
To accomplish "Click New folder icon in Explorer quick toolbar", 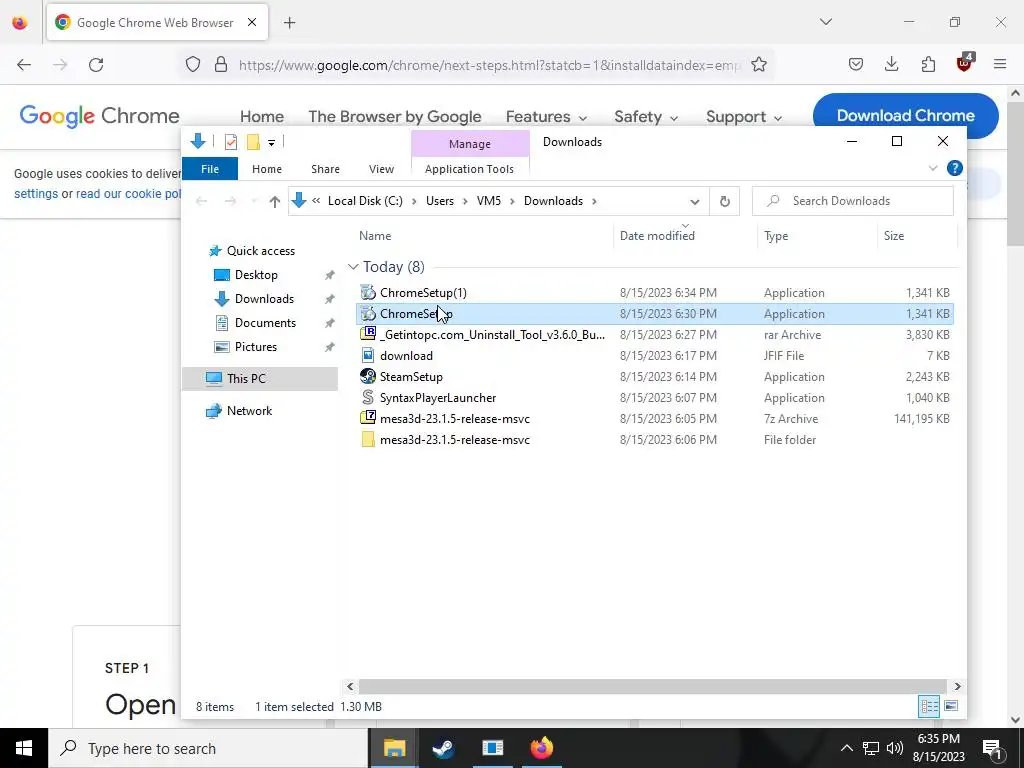I will point(253,142).
